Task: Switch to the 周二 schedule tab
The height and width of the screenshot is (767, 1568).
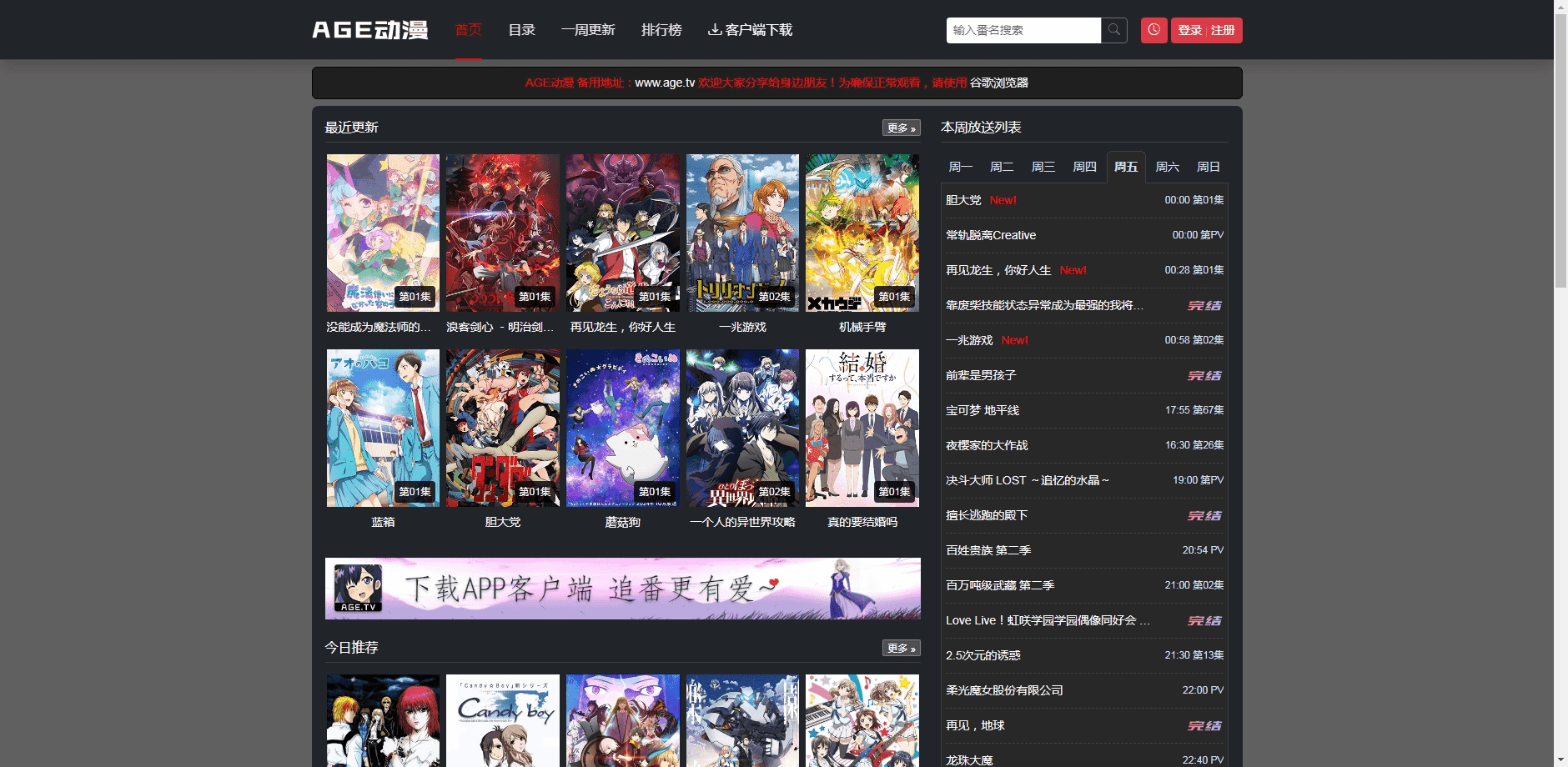Action: [1002, 167]
